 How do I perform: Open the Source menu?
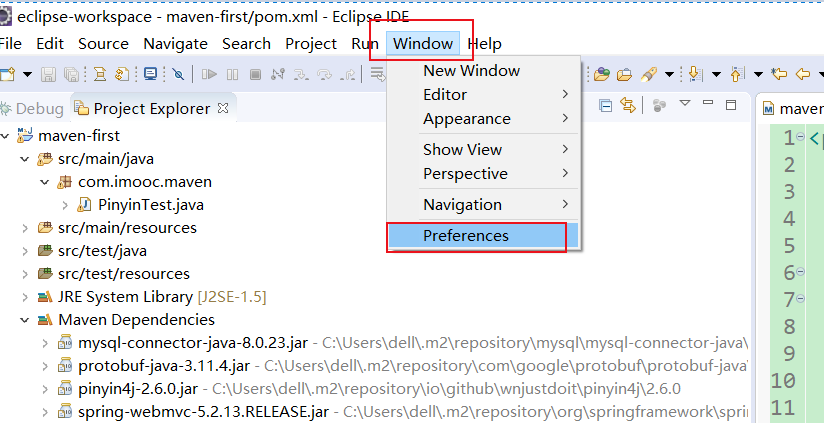104,44
